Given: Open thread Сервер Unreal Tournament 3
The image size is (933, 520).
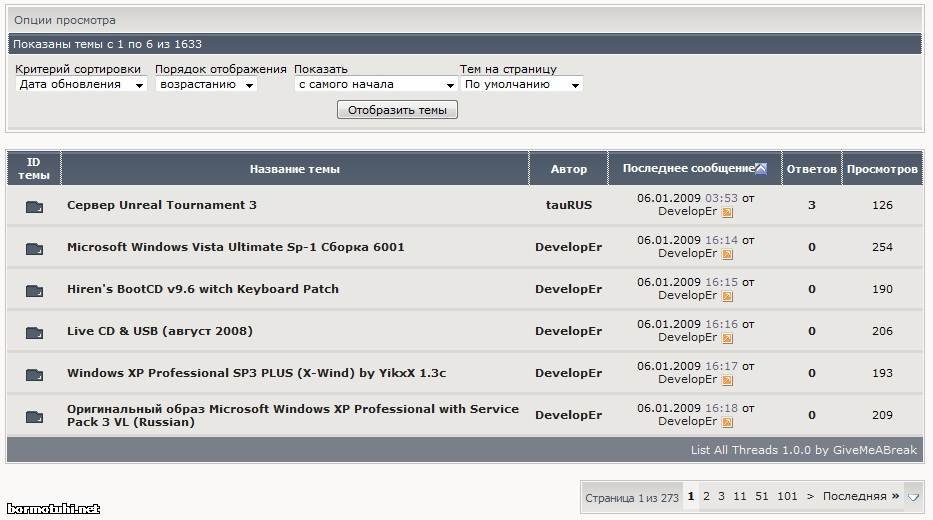Looking at the screenshot, I should (x=162, y=205).
